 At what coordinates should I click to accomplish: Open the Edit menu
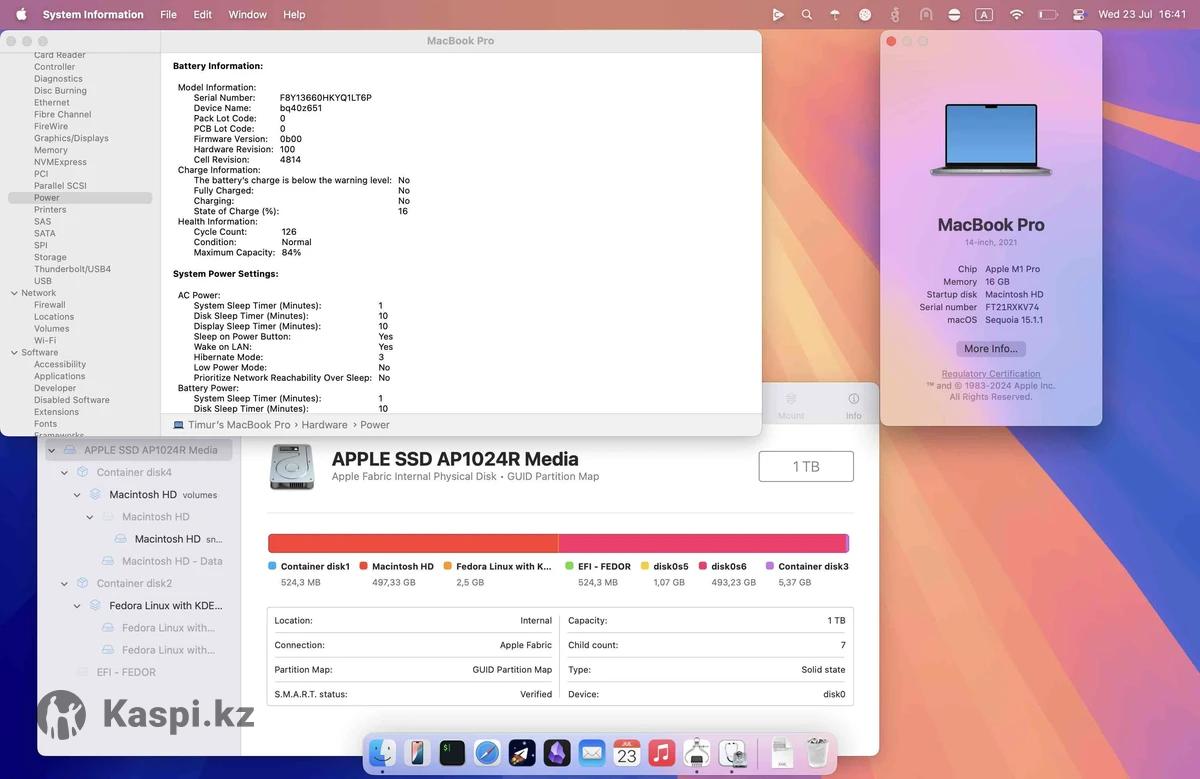point(202,14)
